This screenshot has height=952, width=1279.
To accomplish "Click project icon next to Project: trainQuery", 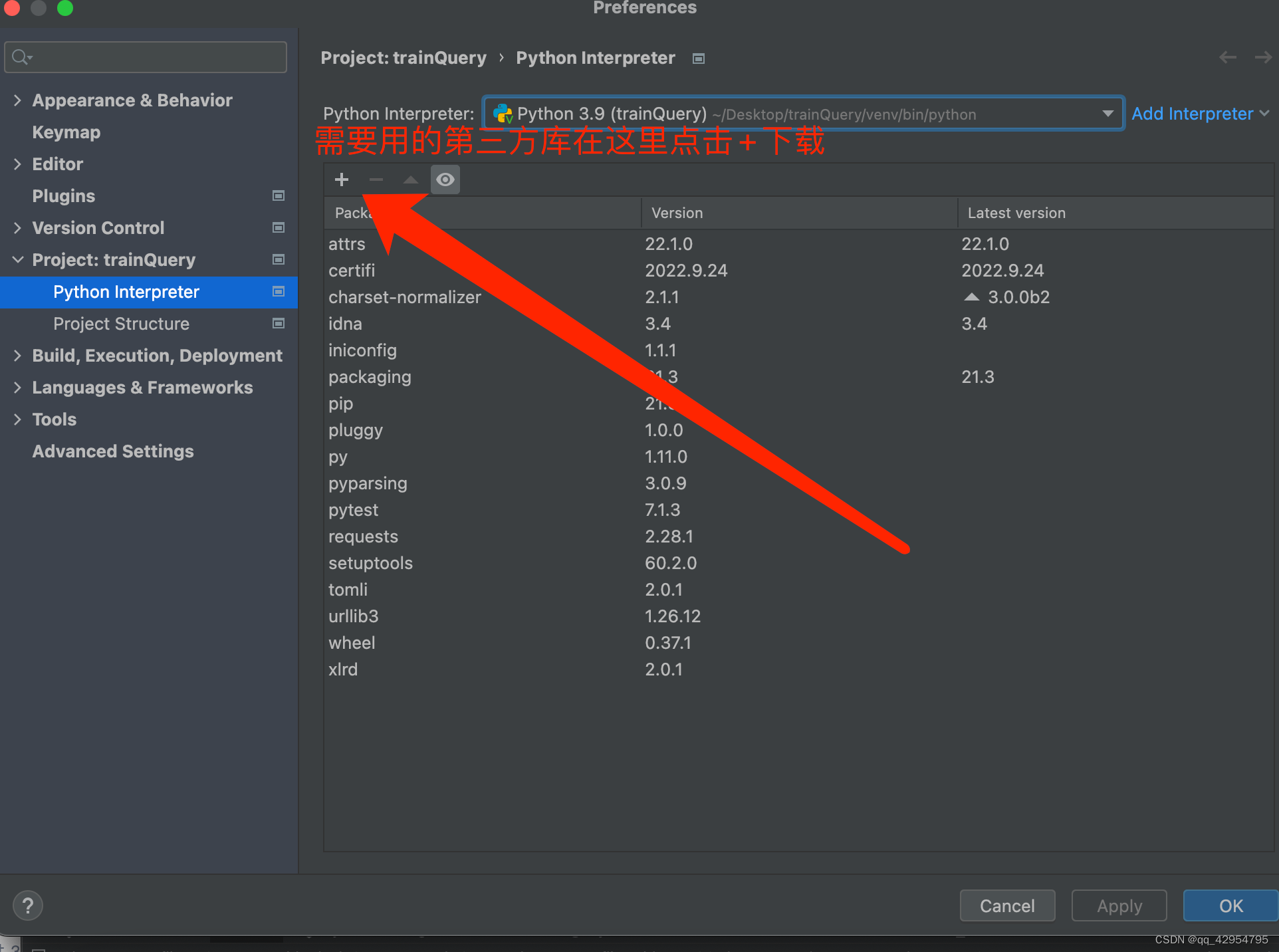I will [279, 259].
